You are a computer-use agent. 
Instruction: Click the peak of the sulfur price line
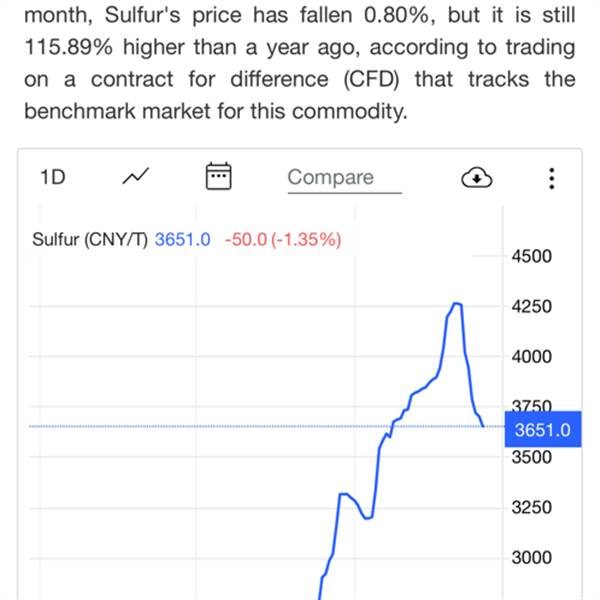point(457,303)
